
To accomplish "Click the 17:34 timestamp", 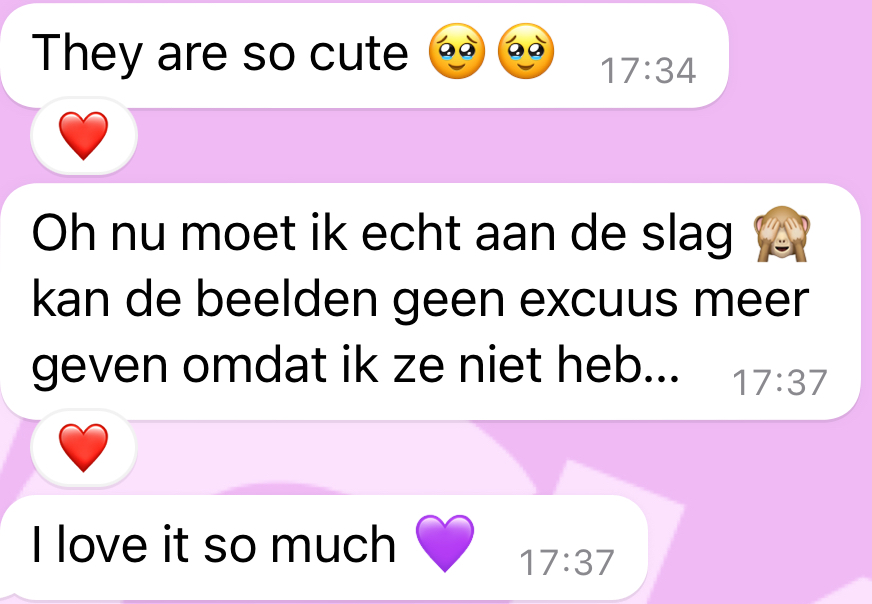I will (648, 71).
